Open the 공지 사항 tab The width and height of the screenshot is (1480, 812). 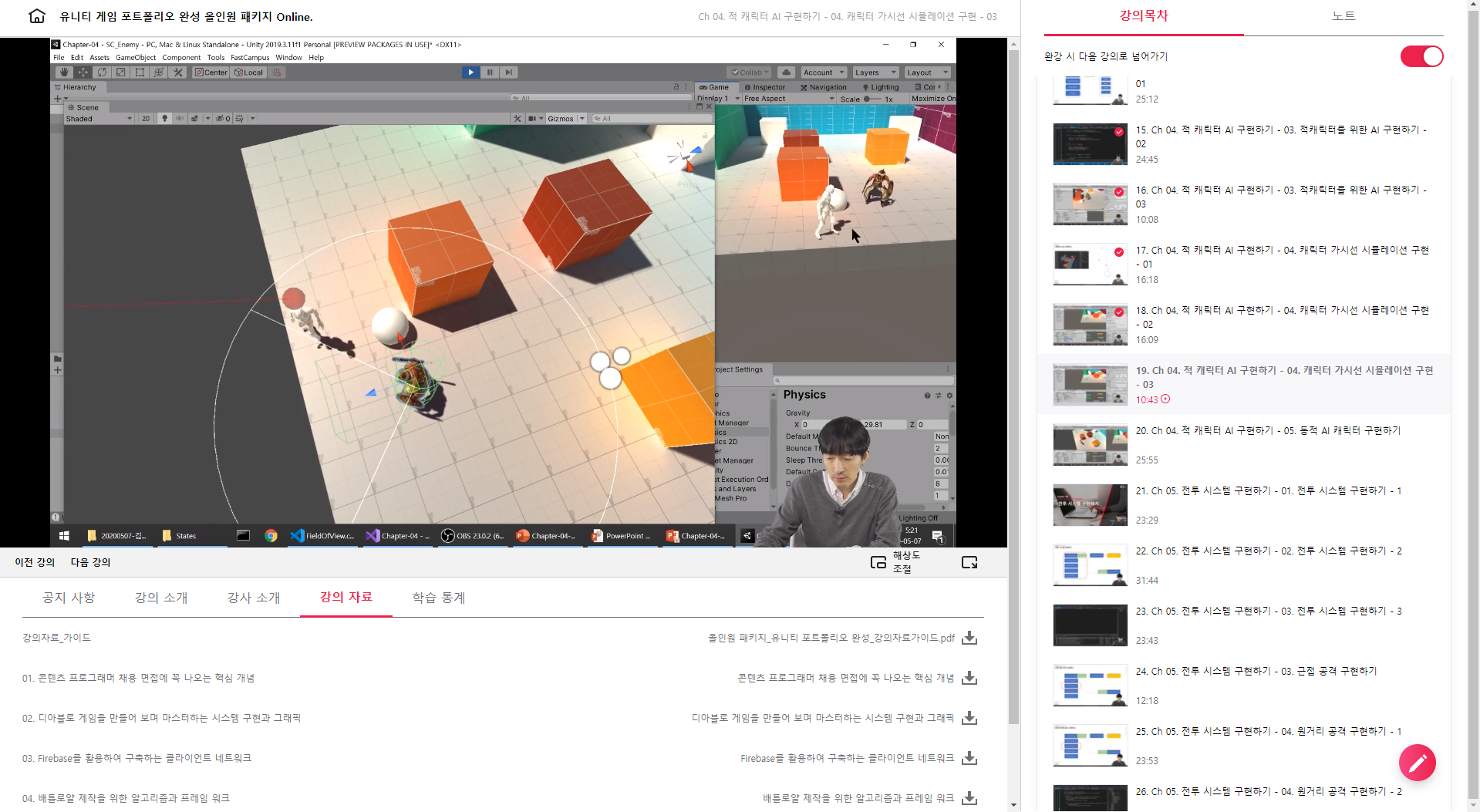click(x=69, y=598)
